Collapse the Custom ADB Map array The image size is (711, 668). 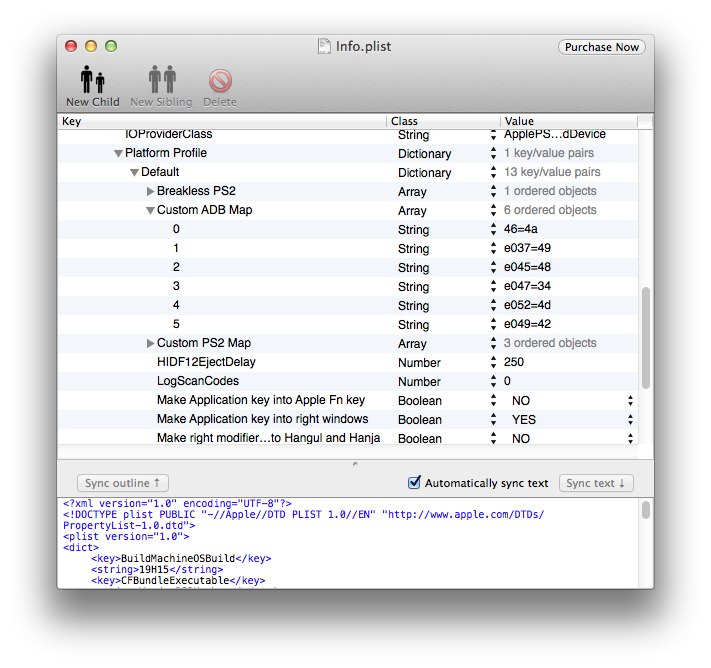(x=151, y=211)
